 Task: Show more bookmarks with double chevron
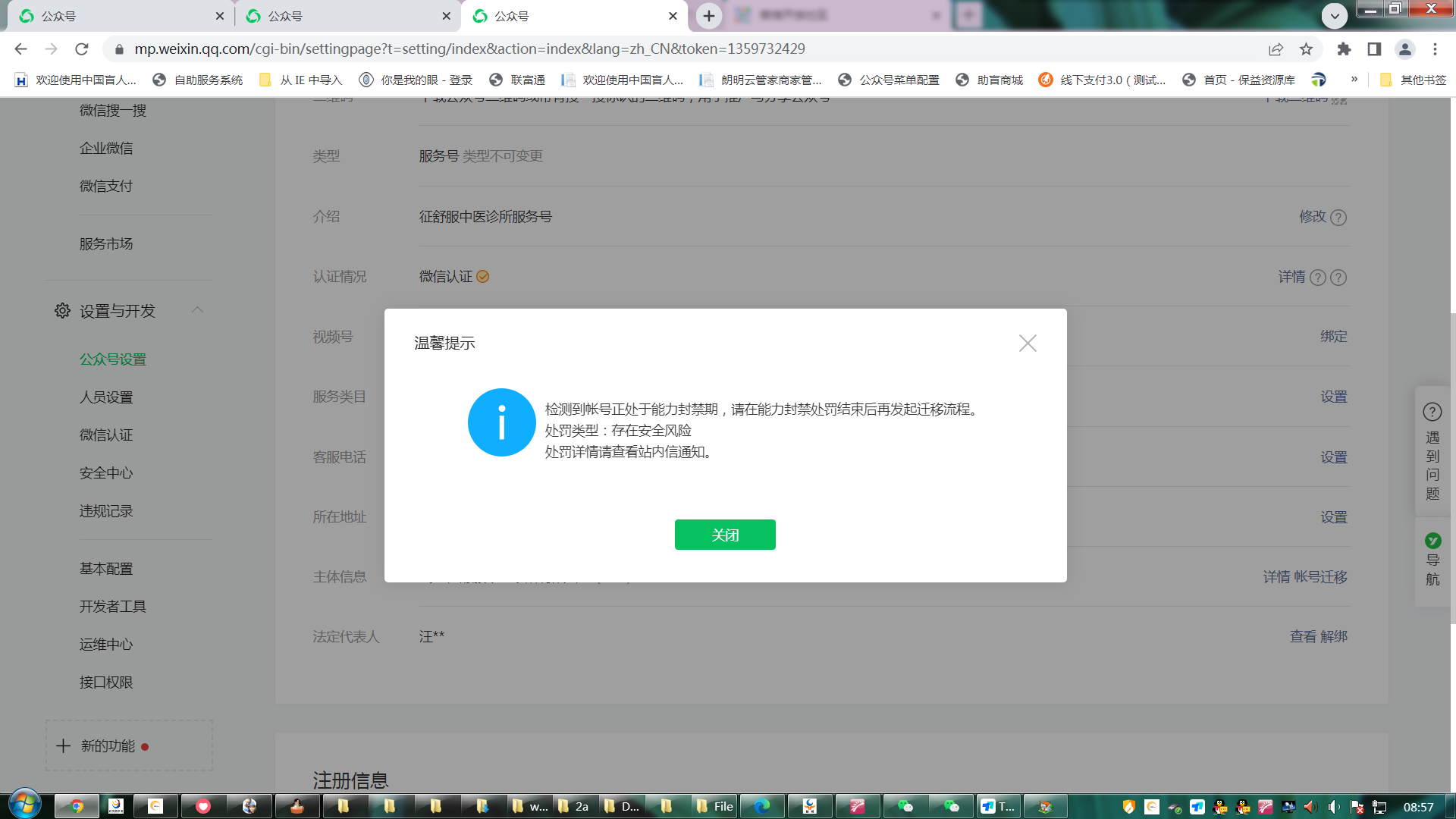pyautogui.click(x=1354, y=80)
